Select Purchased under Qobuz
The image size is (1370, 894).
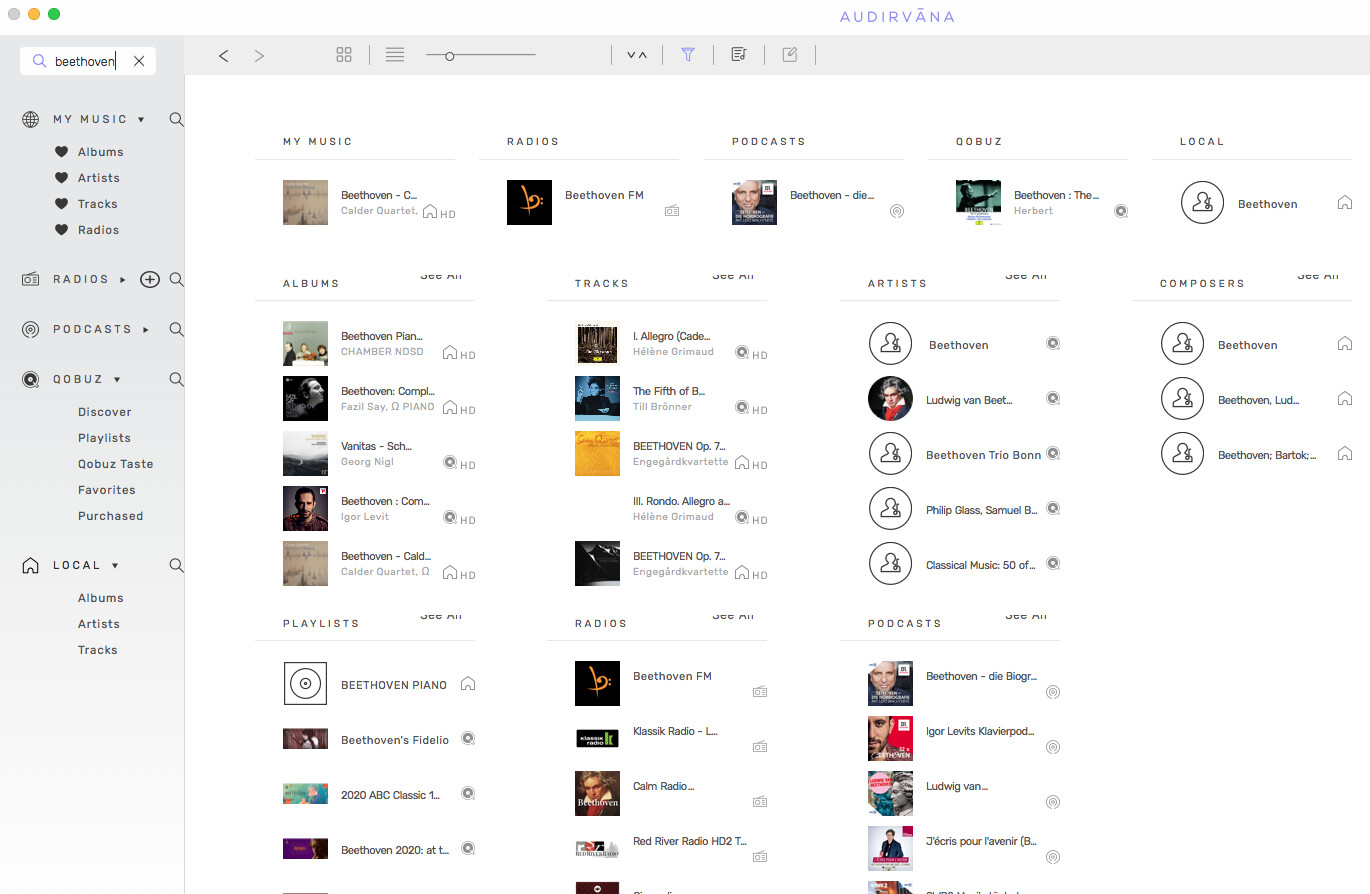[x=110, y=516]
